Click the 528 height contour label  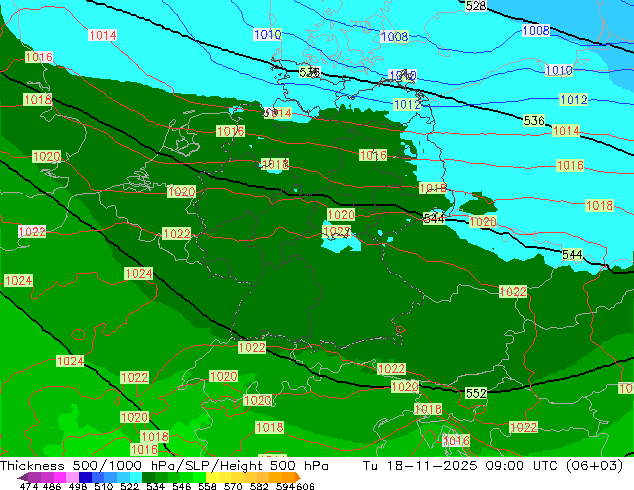[x=476, y=6]
